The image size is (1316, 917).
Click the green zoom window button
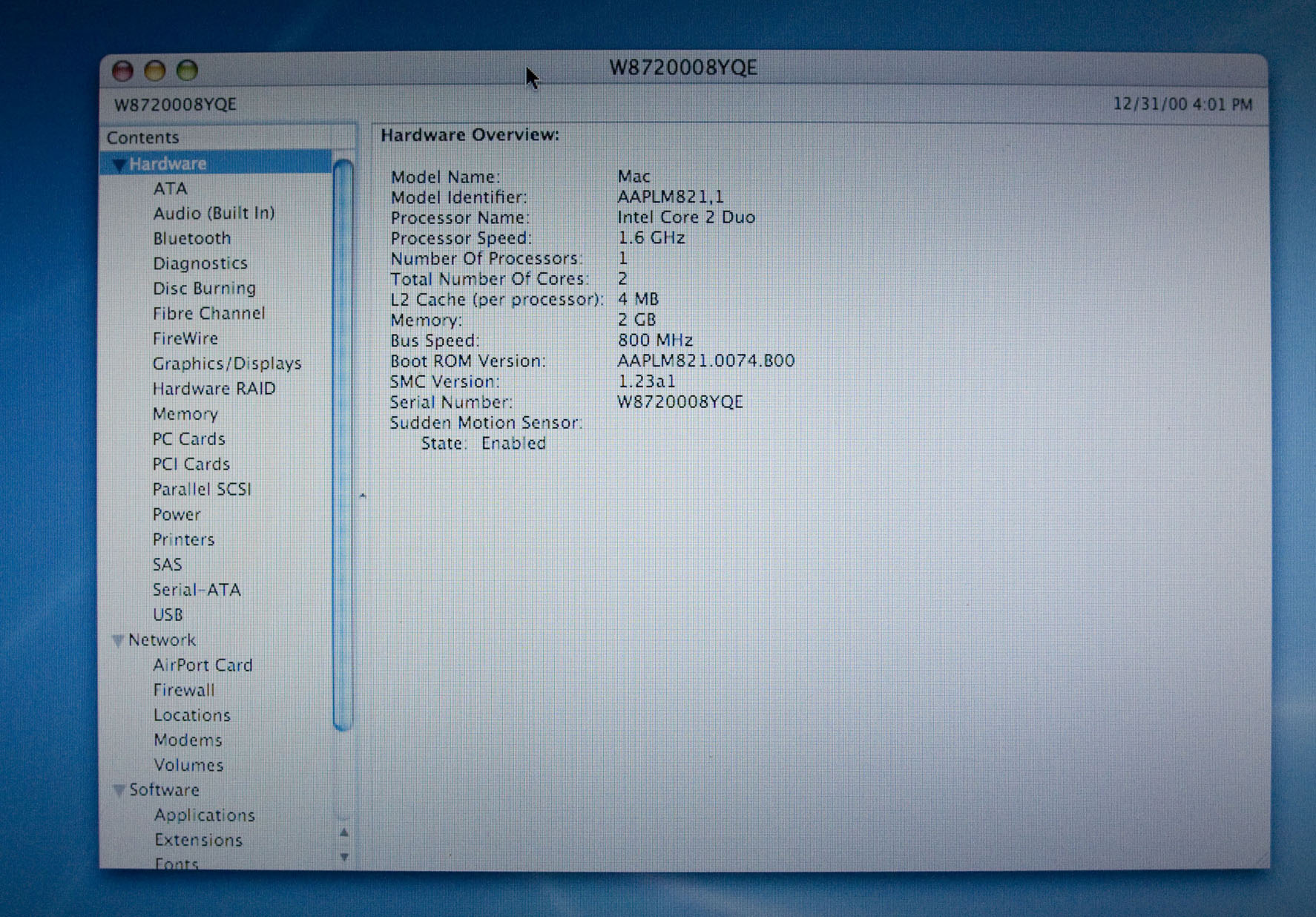(x=187, y=70)
